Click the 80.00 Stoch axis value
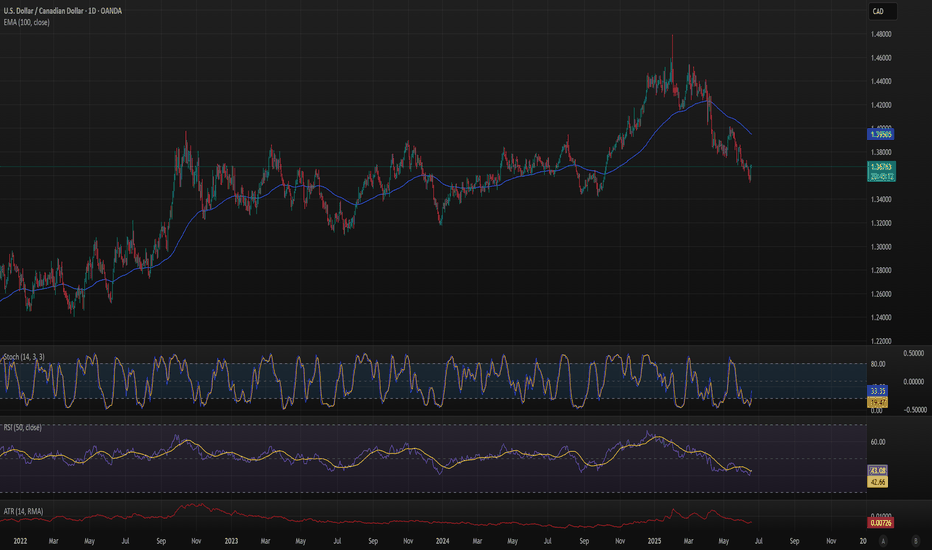The height and width of the screenshot is (550, 932). (x=878, y=364)
